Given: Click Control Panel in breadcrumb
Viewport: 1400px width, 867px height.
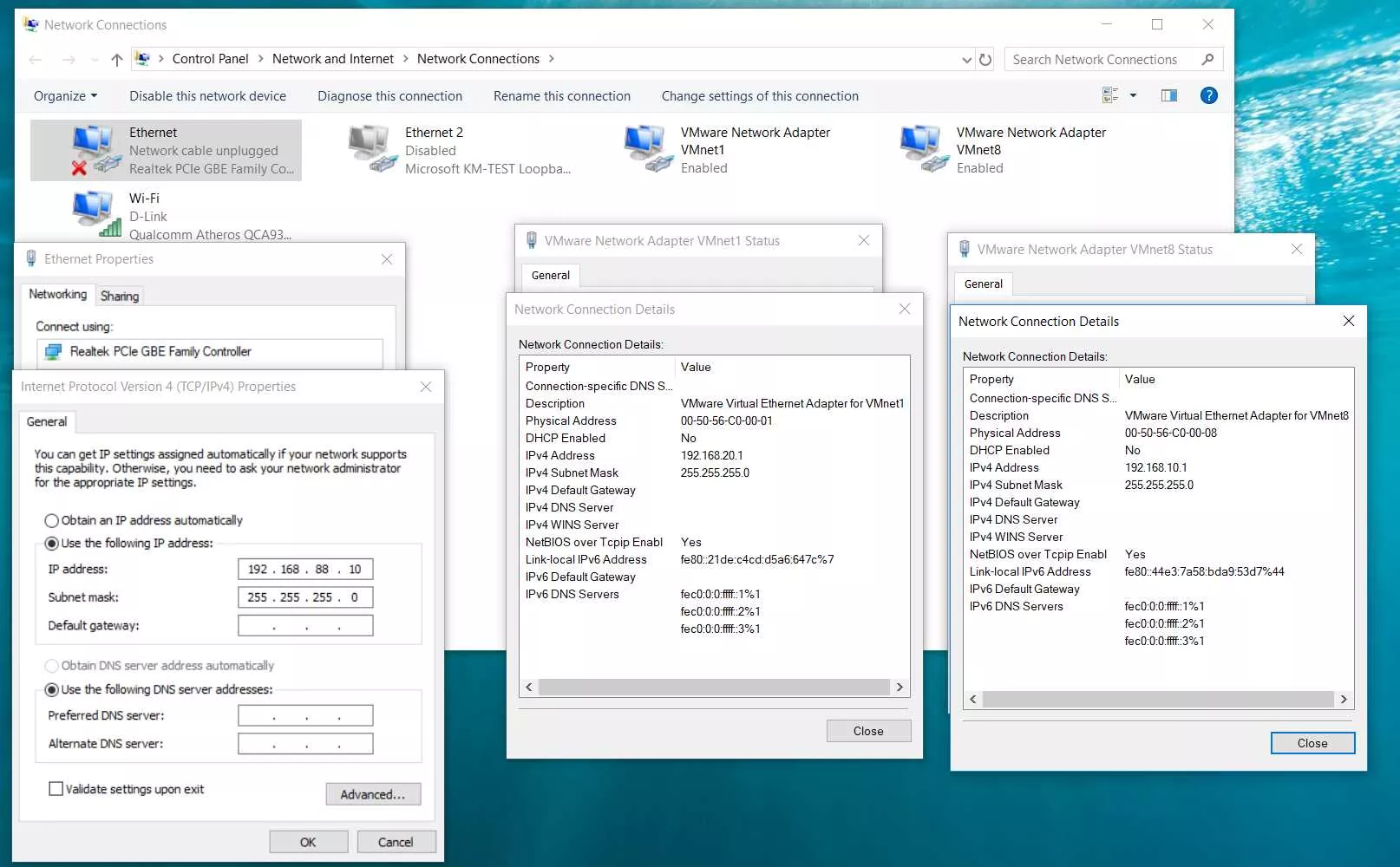Looking at the screenshot, I should [211, 59].
